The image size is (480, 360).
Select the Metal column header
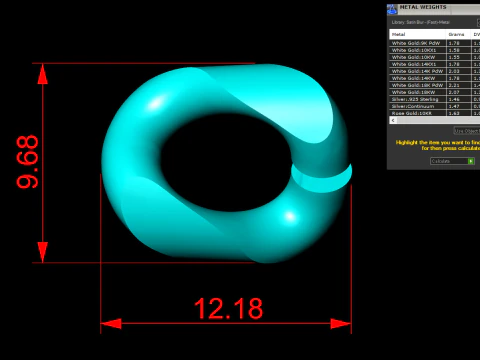click(x=417, y=34)
